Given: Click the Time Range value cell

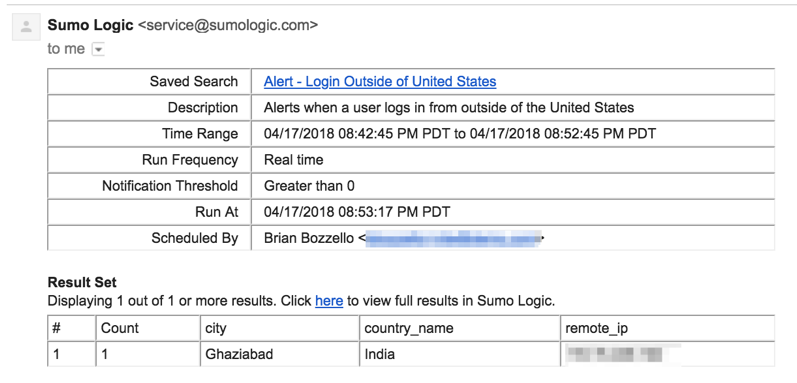Looking at the screenshot, I should [513, 134].
